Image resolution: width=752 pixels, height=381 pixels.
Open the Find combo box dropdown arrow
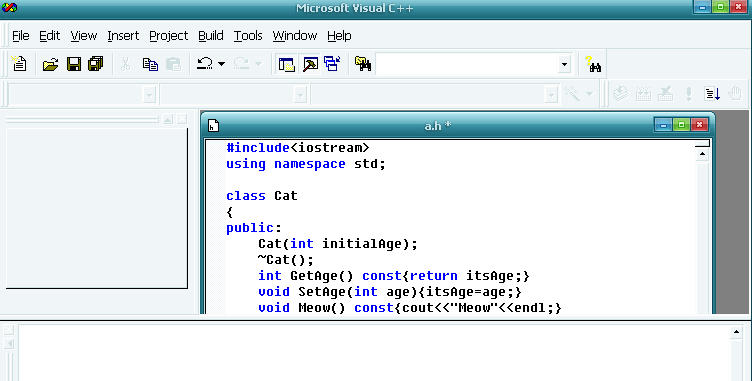(x=564, y=64)
